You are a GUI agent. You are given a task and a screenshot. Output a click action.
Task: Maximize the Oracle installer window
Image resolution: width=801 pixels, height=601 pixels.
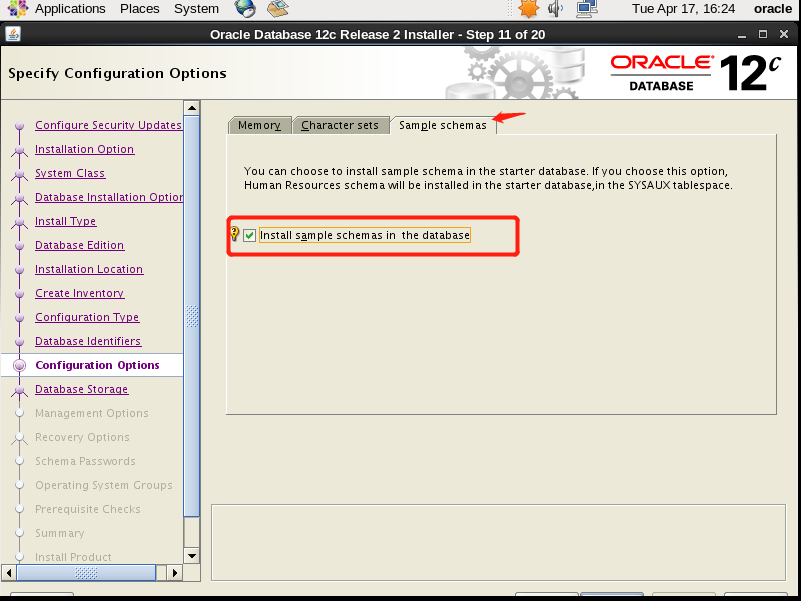(763, 34)
